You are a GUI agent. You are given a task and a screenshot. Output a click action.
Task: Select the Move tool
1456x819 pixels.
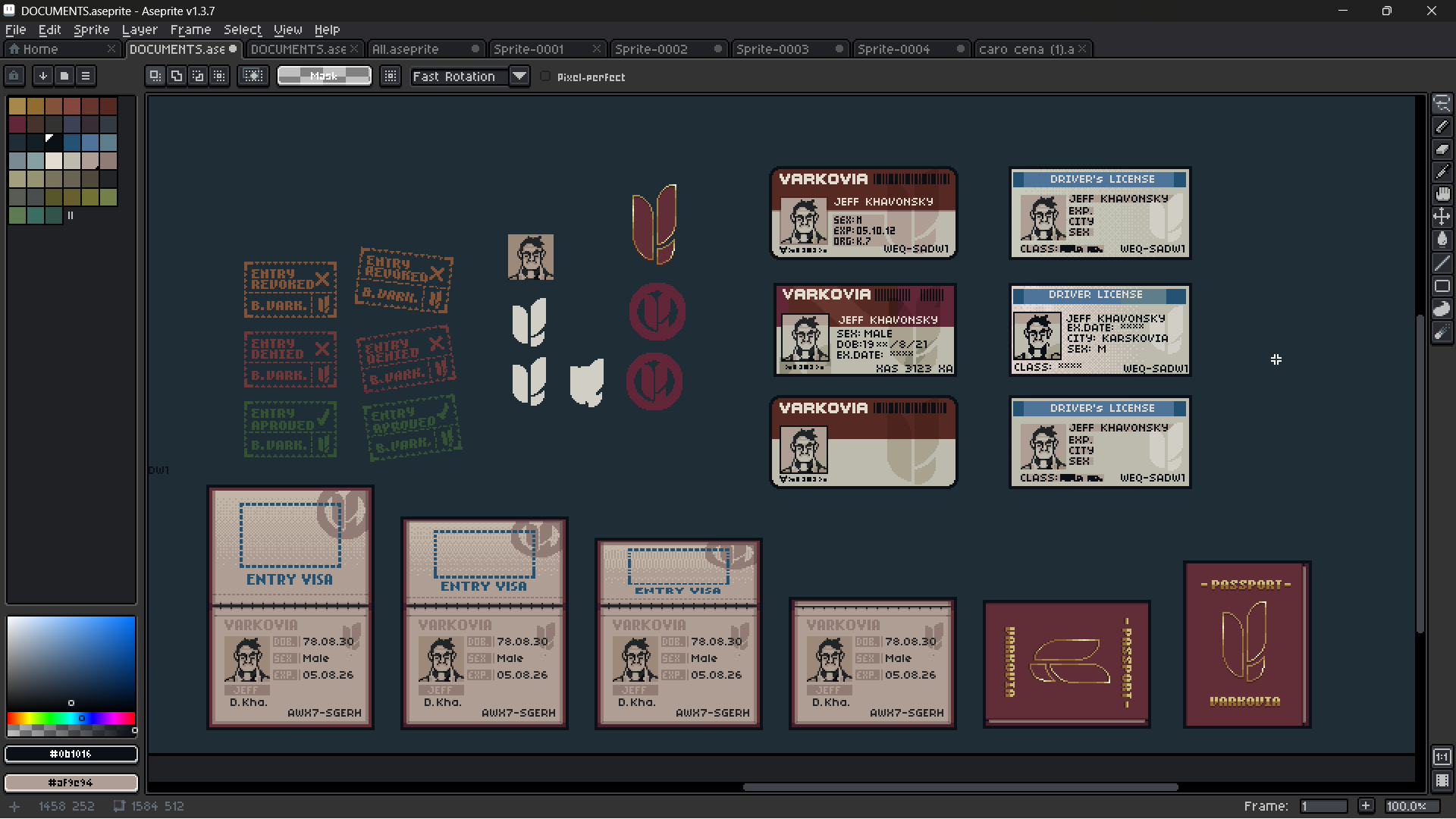click(x=1442, y=218)
